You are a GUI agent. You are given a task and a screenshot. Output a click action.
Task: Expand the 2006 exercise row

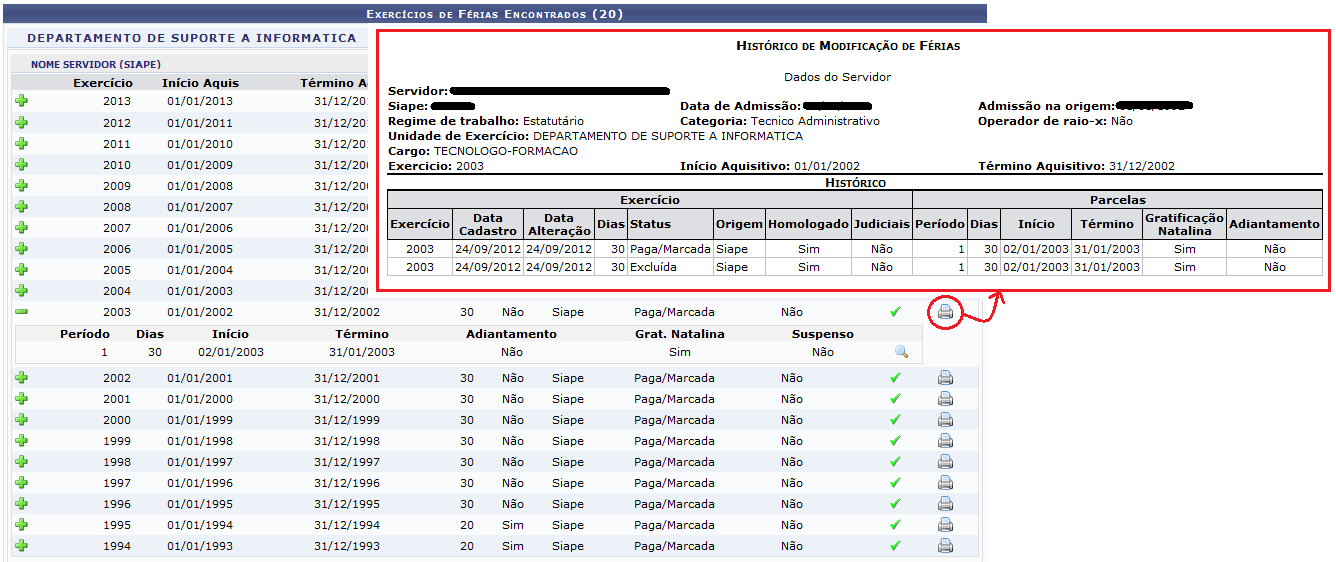coord(21,248)
